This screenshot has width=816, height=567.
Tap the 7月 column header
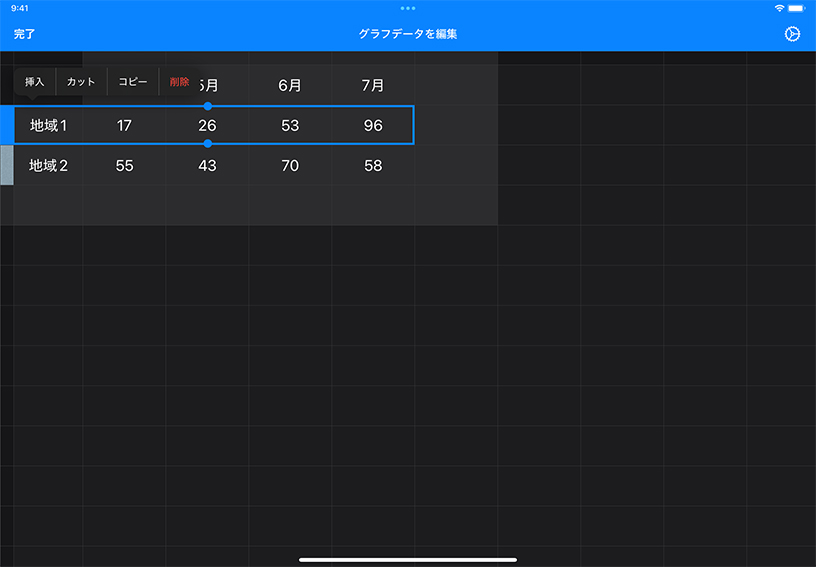tap(373, 86)
